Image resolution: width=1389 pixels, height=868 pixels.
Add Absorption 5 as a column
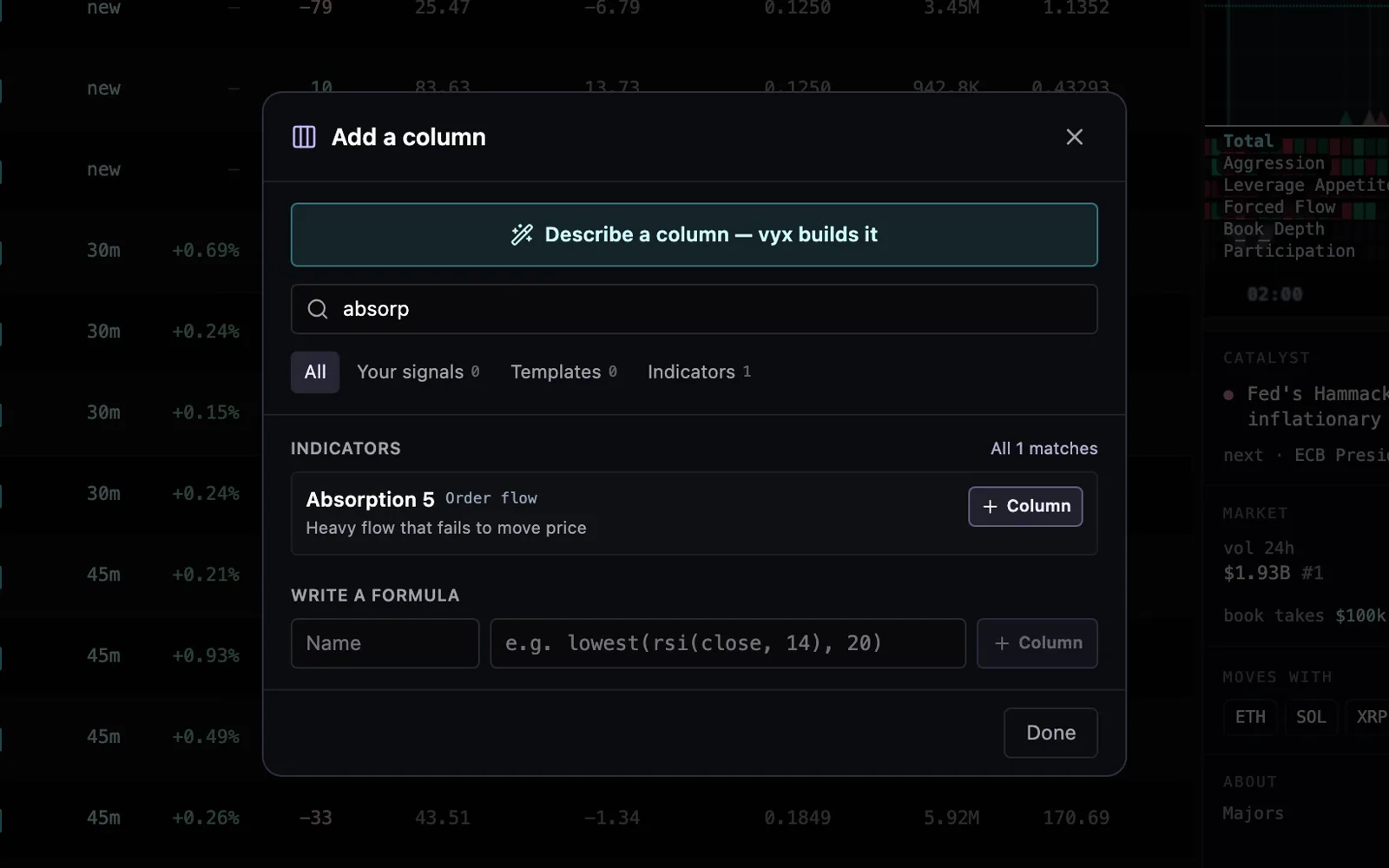pos(1025,506)
